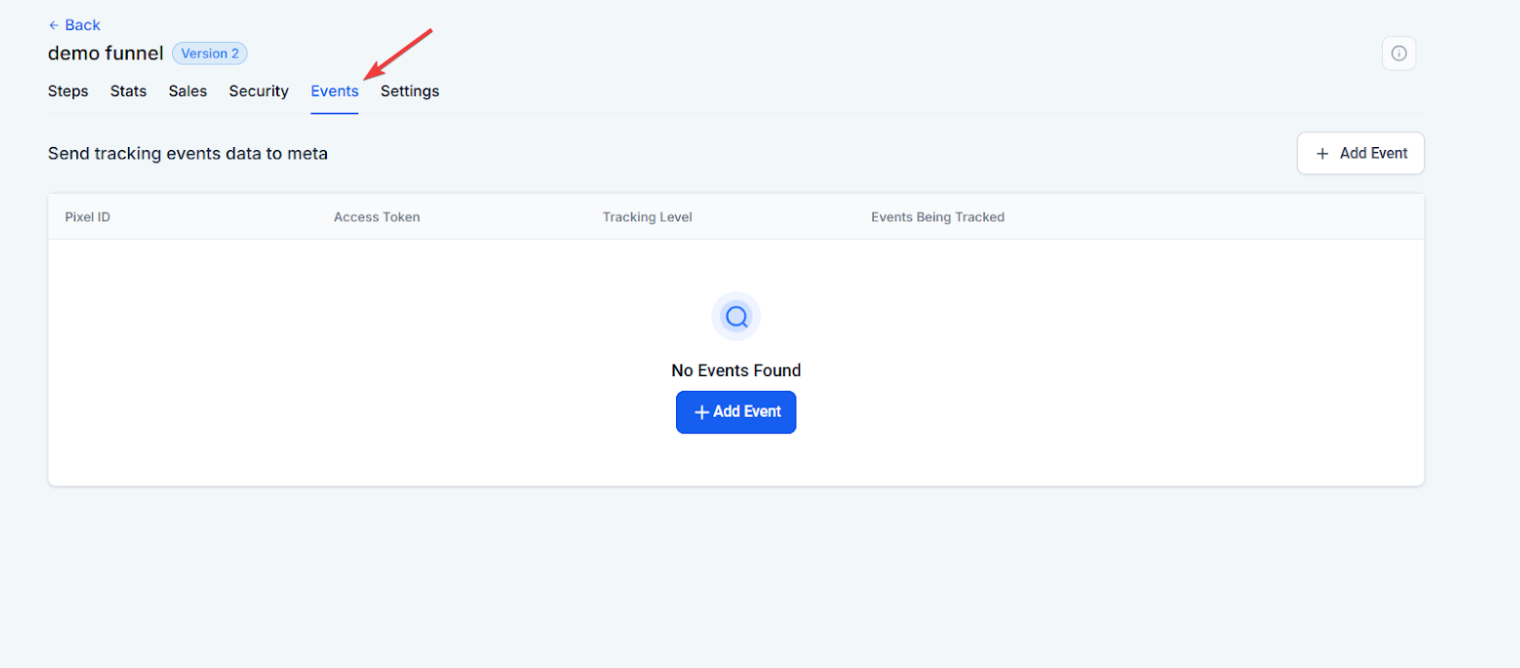
Task: Click the Access Token column header
Action: (377, 217)
